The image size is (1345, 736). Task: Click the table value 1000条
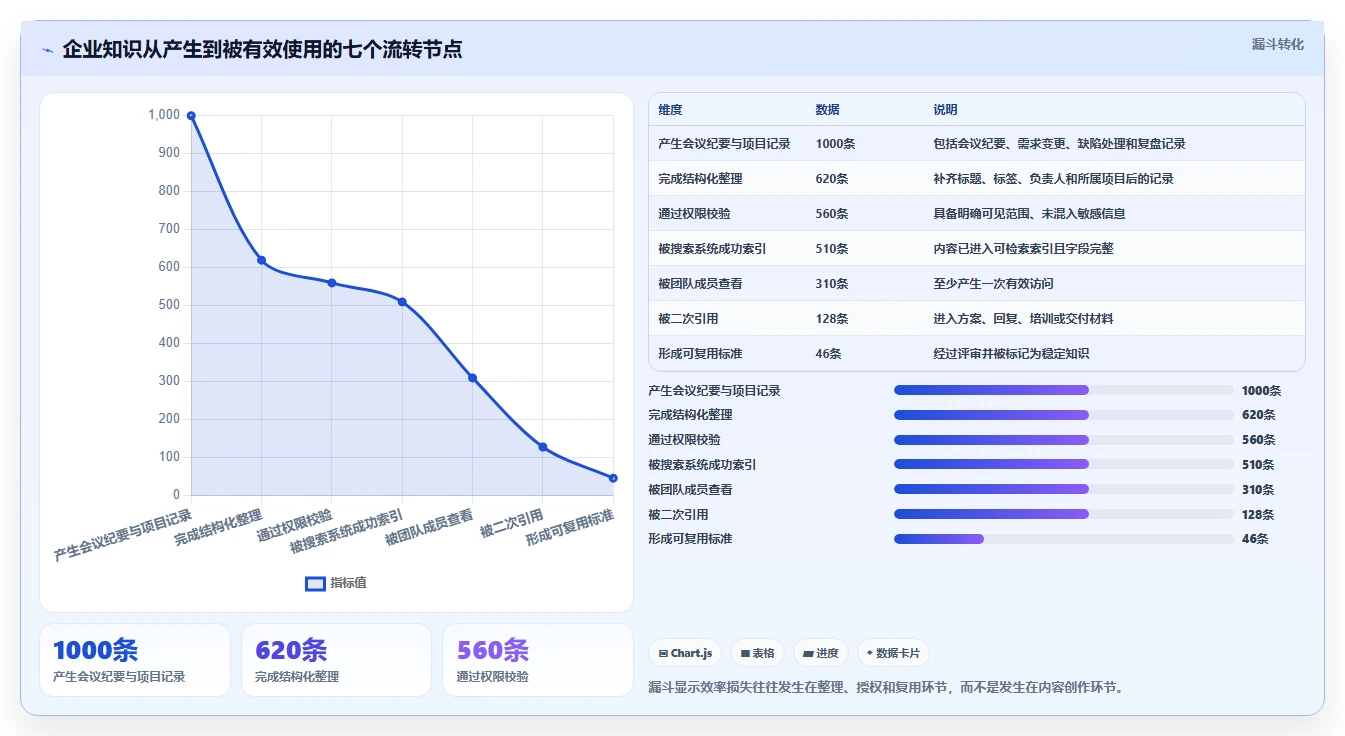[835, 144]
